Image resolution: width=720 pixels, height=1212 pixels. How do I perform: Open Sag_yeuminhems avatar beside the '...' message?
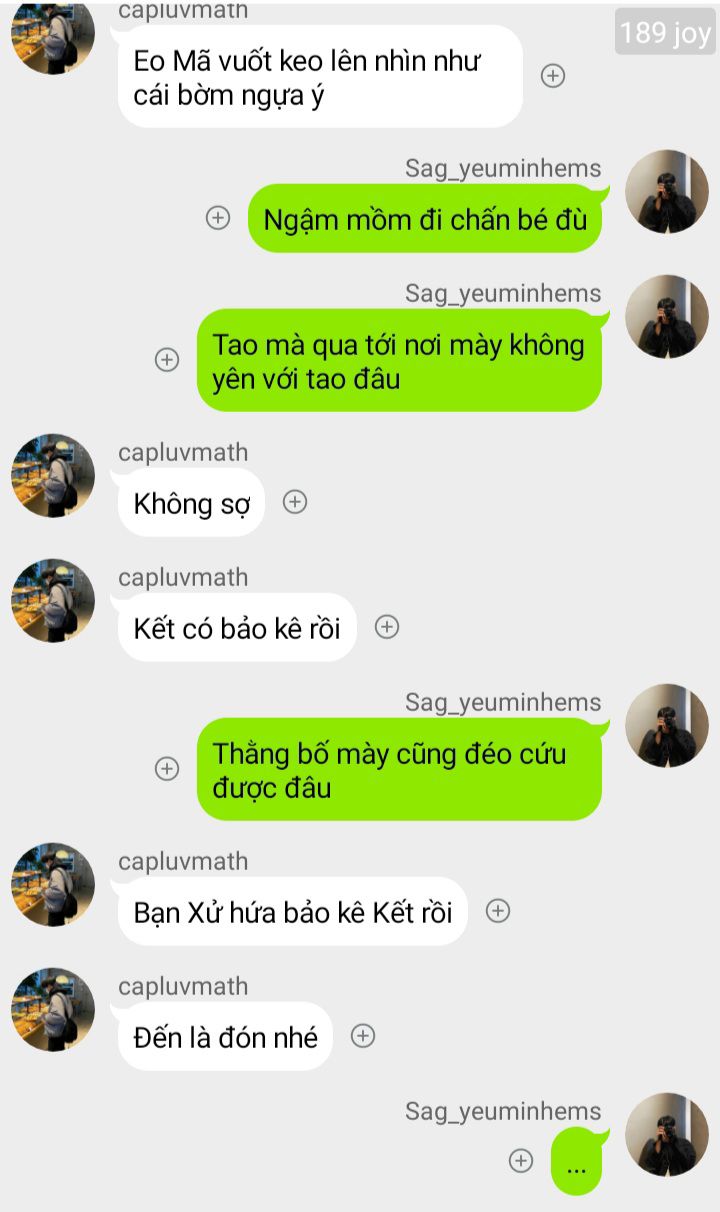[x=667, y=1134]
